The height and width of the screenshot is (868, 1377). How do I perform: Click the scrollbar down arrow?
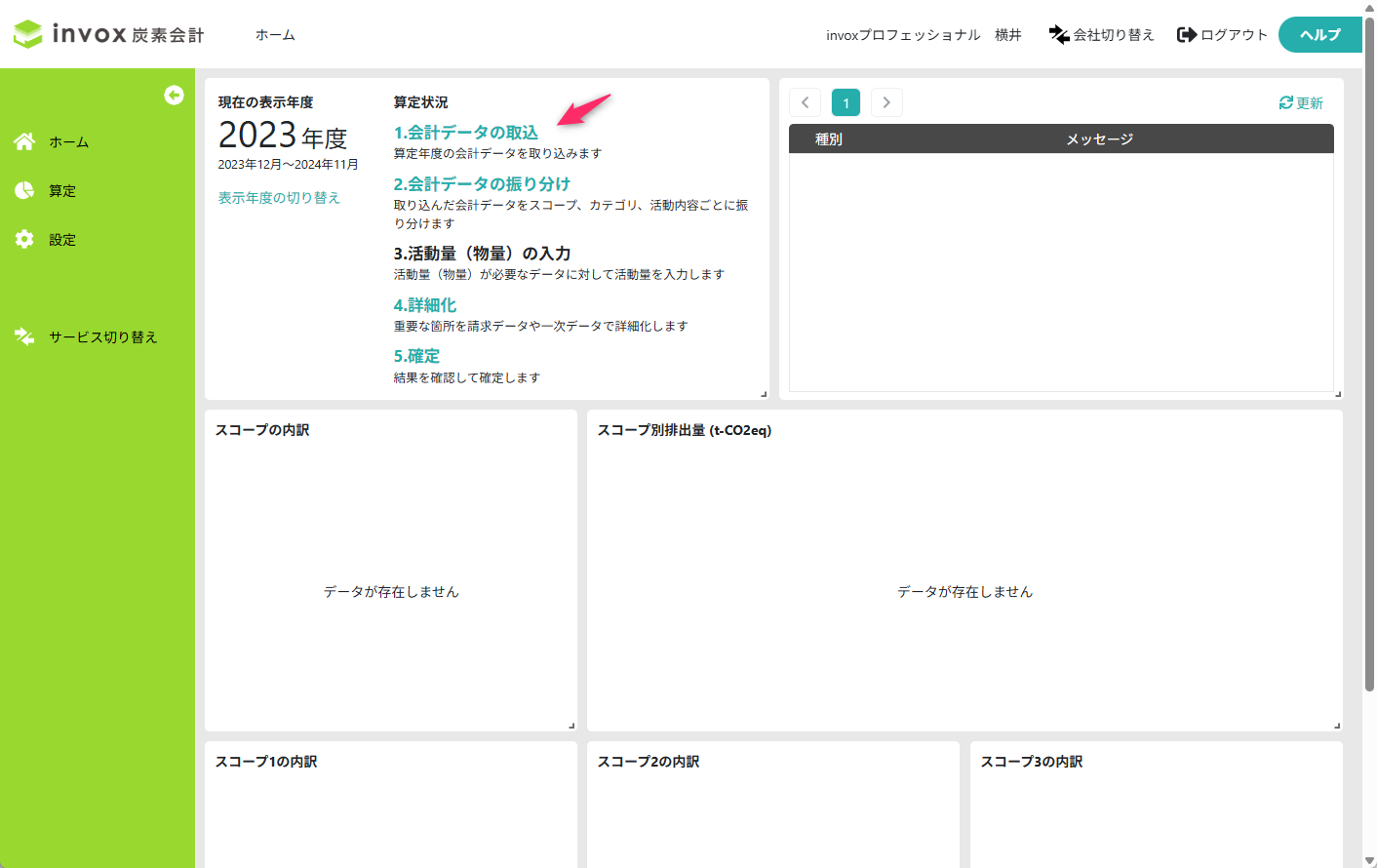pos(1369,860)
